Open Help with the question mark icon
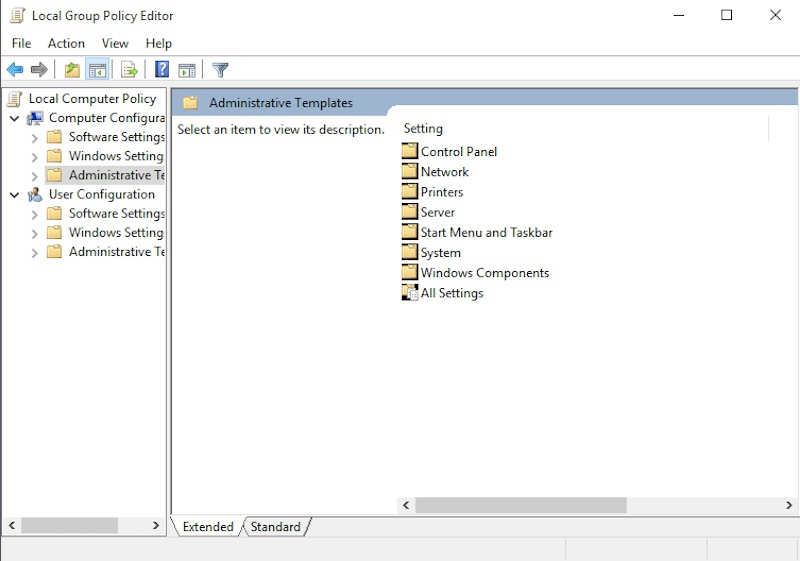This screenshot has width=800, height=561. click(x=162, y=70)
